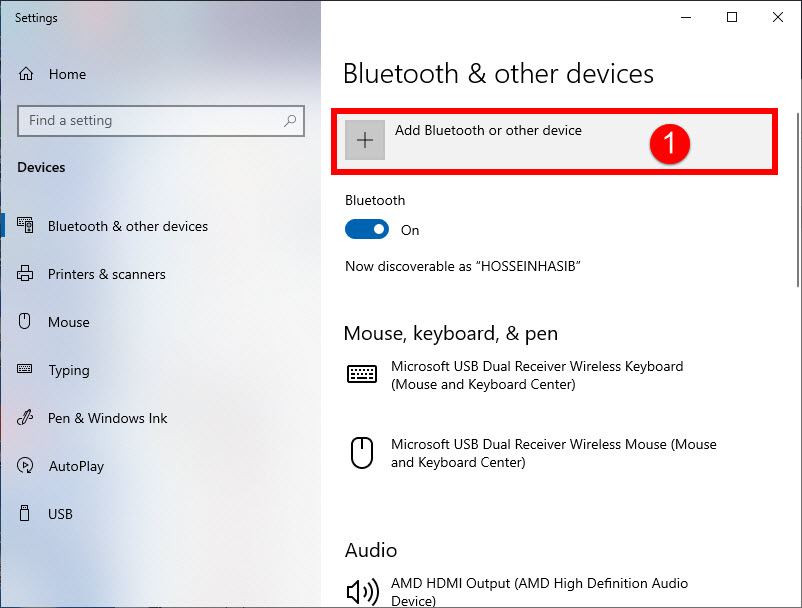The height and width of the screenshot is (608, 802).
Task: Click the AutoPlay icon
Action: tap(25, 465)
